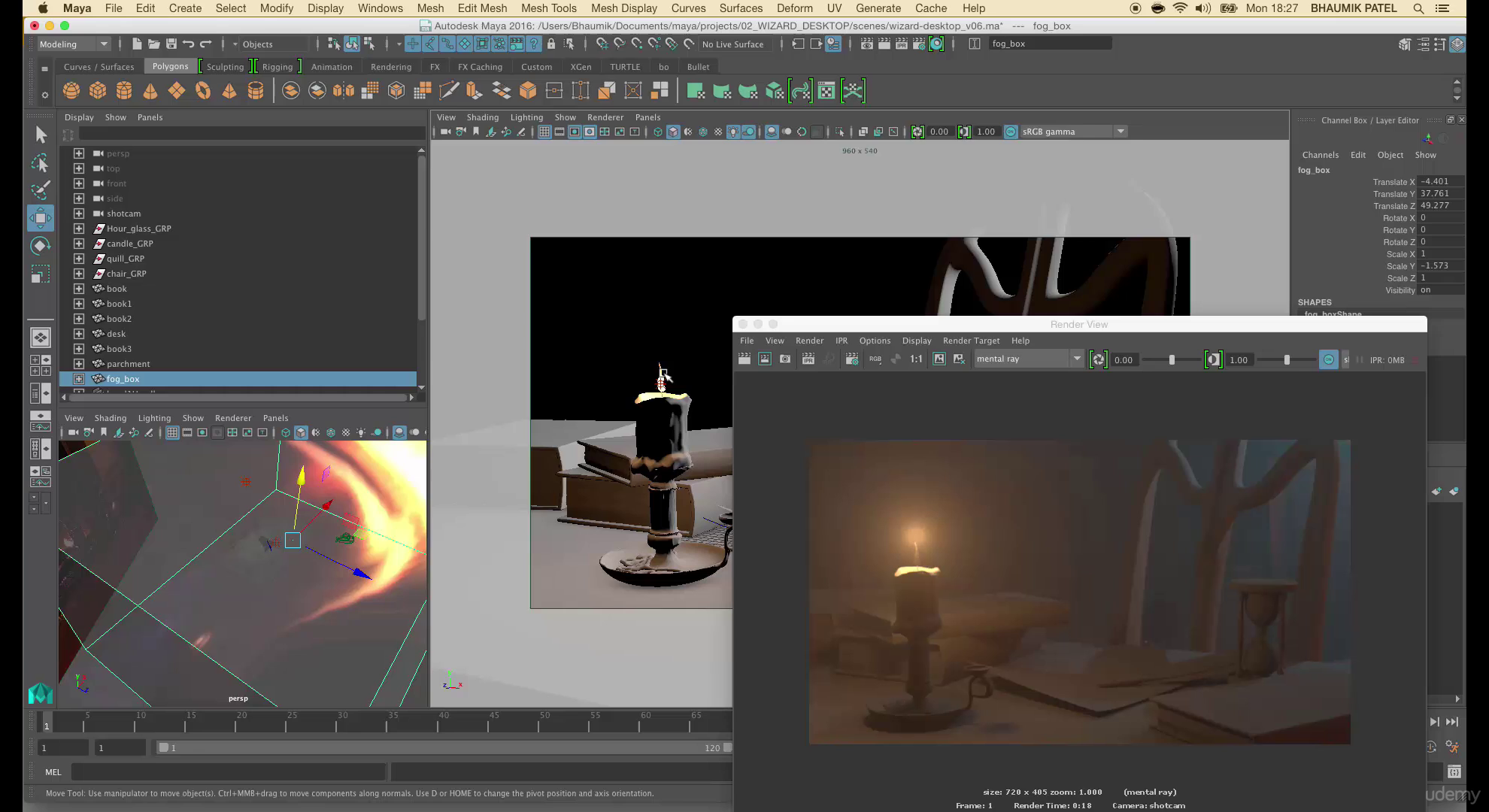The width and height of the screenshot is (1489, 812).
Task: Toggle grid display in main viewport toolbar
Action: pyautogui.click(x=544, y=132)
